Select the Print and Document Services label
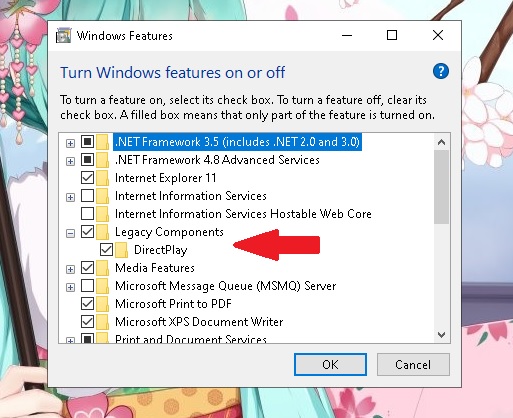Screen dimensions: 513x418 (191, 339)
